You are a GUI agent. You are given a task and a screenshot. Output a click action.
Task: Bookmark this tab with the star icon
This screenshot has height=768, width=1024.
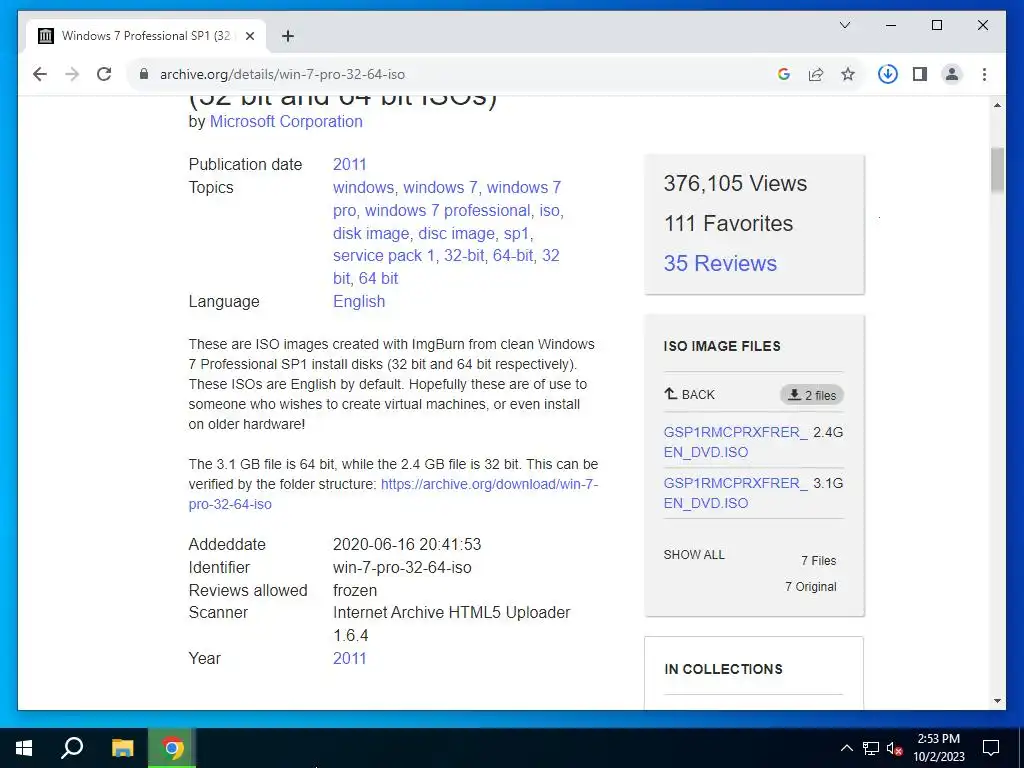[848, 74]
